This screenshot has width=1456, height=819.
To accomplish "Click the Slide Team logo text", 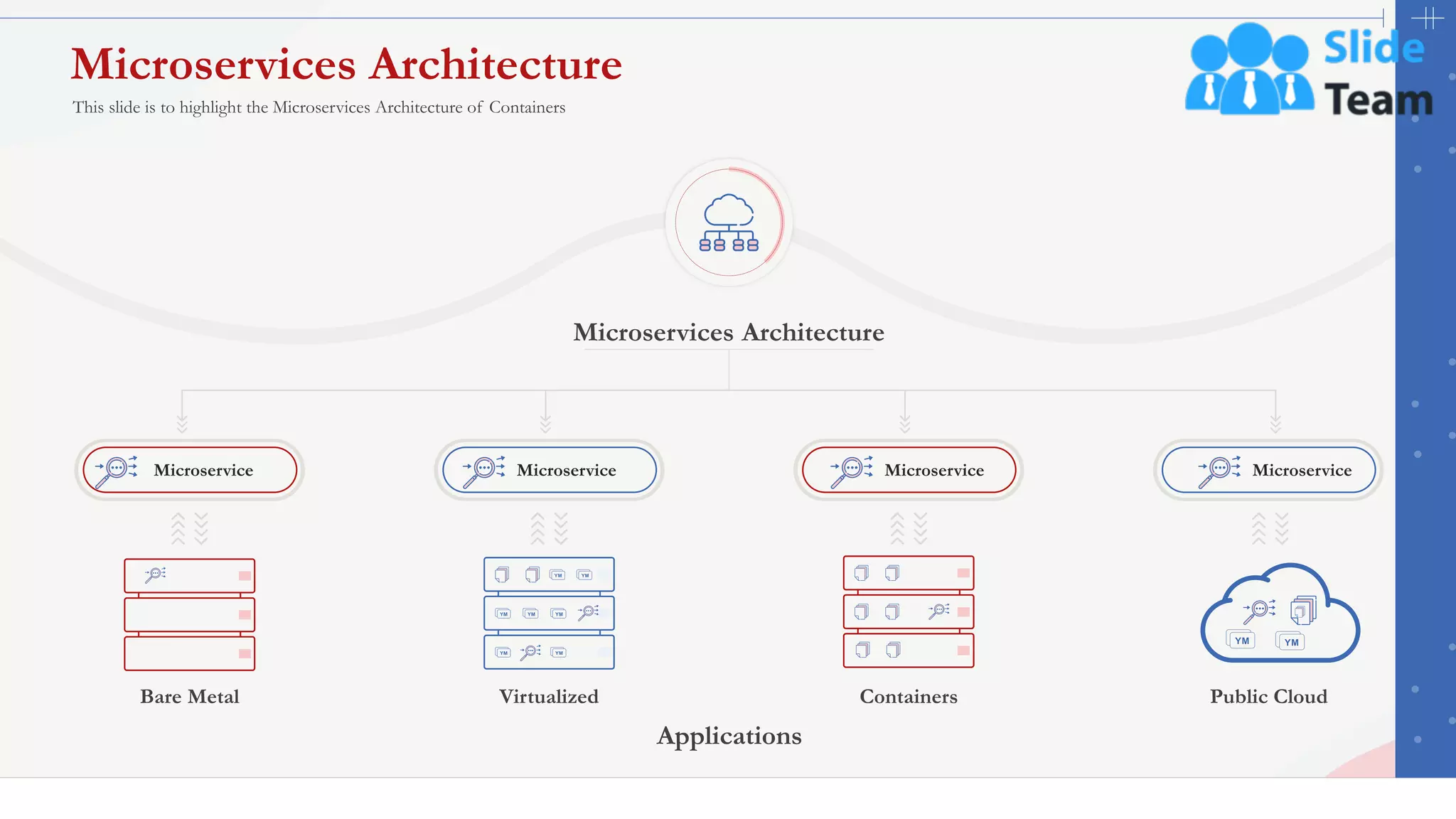I will [1377, 74].
